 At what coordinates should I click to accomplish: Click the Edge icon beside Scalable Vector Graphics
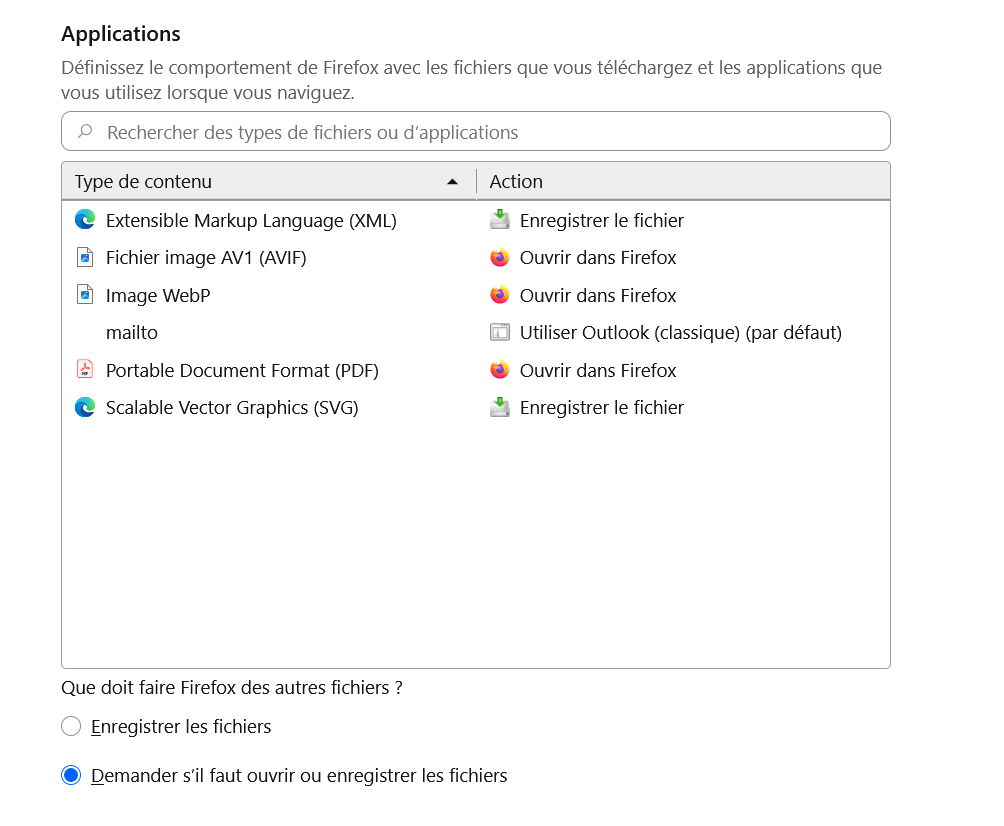(85, 407)
